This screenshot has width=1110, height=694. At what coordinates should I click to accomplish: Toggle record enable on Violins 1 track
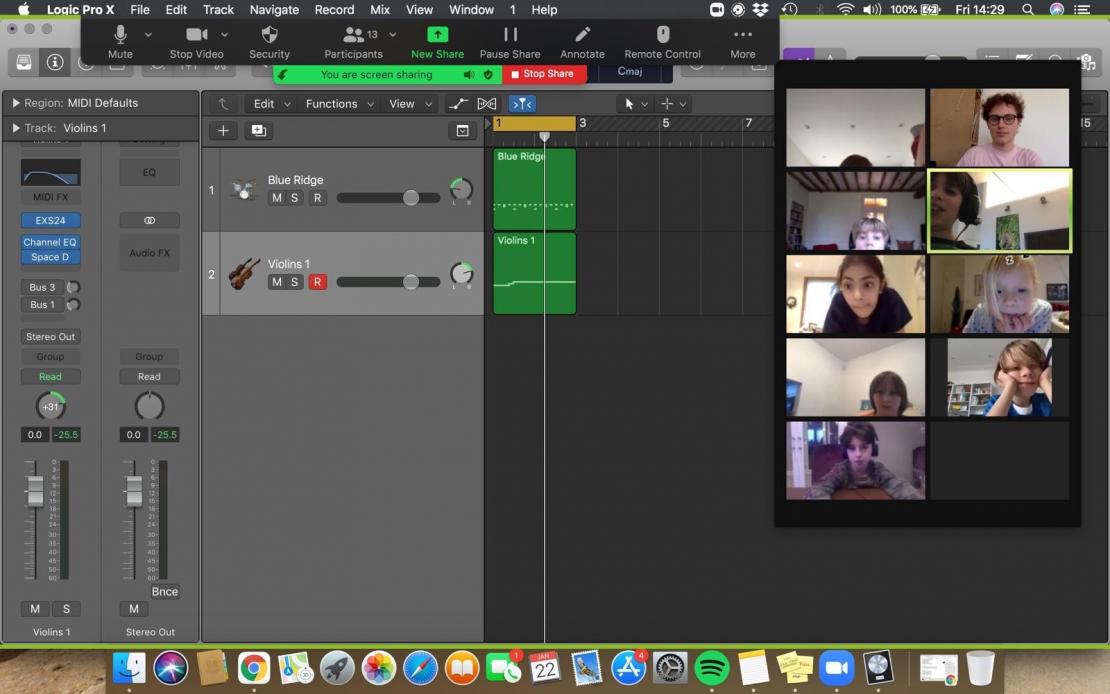[317, 282]
